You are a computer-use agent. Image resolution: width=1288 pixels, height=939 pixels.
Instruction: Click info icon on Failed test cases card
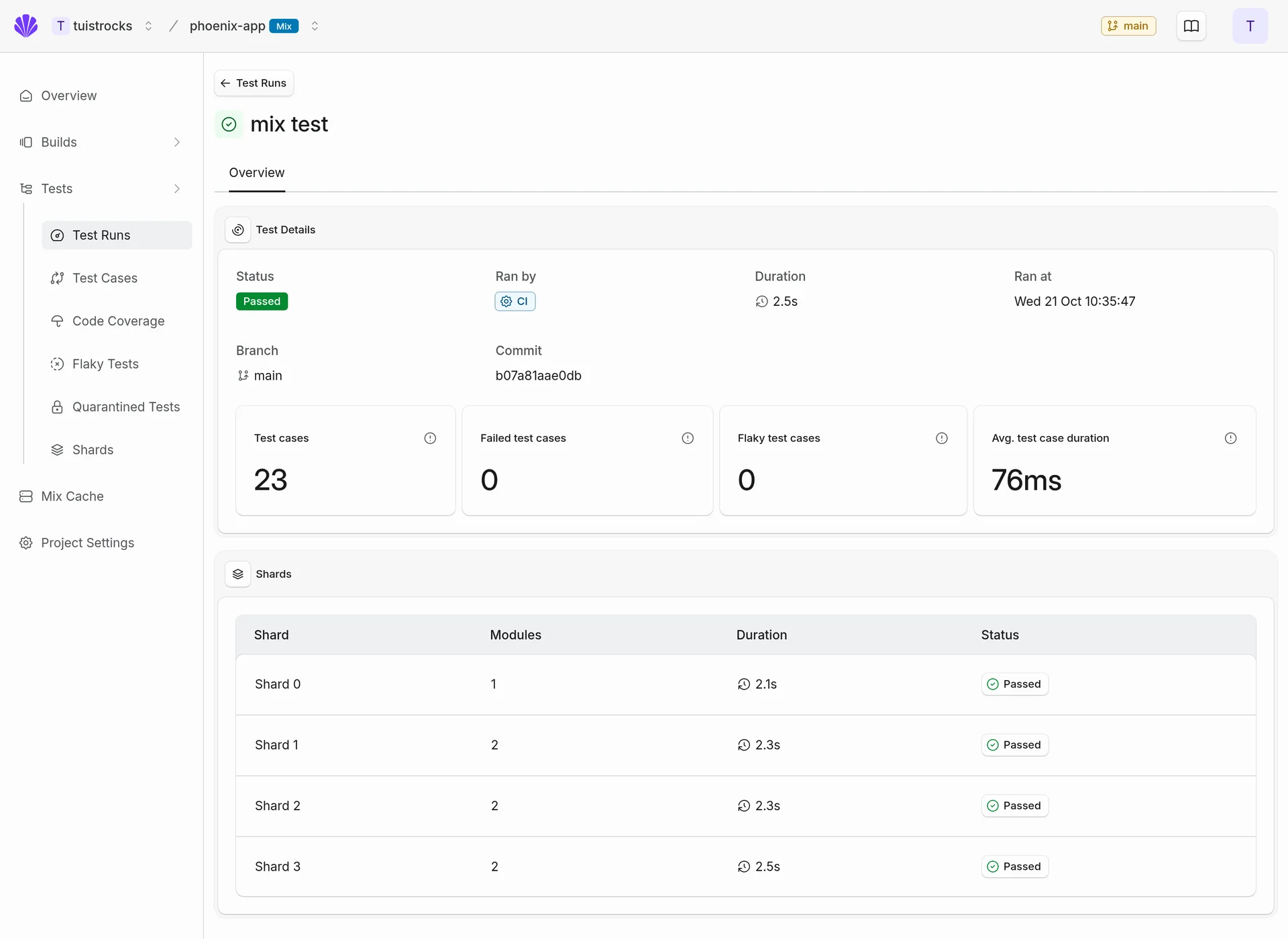[x=688, y=438]
